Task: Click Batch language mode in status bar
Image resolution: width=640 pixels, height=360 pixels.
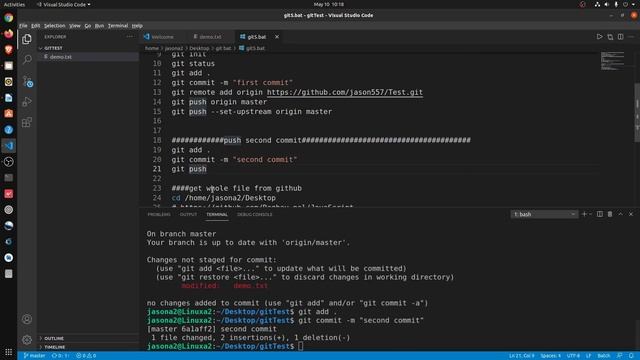Action: 604,356
